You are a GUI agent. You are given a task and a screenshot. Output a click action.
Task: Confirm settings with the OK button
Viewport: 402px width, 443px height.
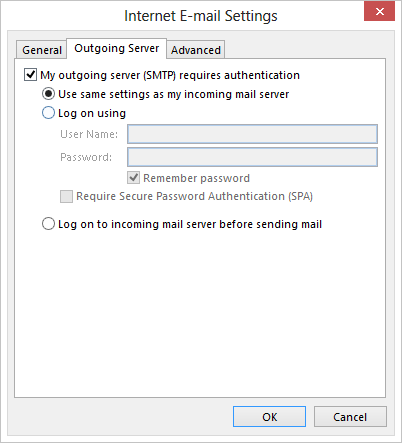click(x=269, y=417)
